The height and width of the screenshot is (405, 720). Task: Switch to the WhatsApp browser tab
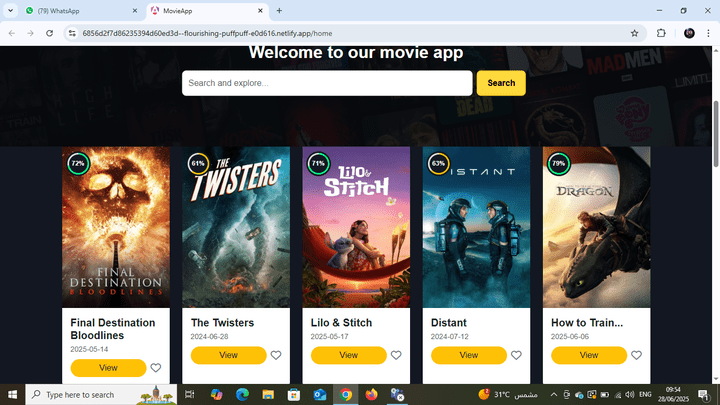pos(81,11)
